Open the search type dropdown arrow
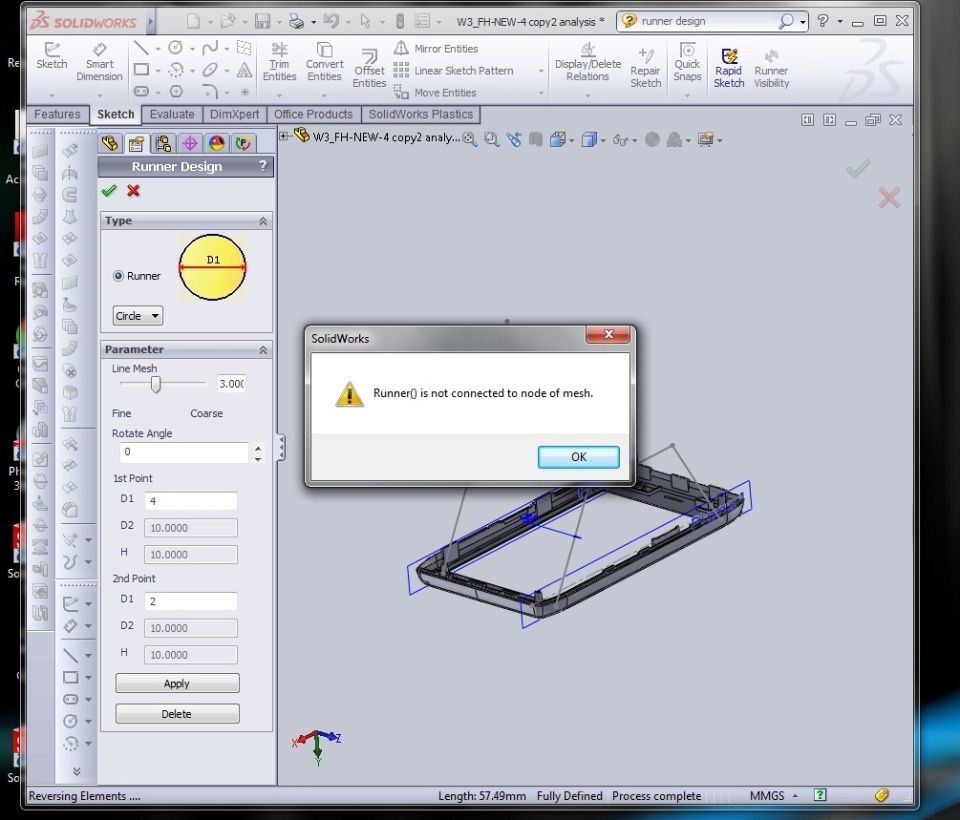 [802, 22]
